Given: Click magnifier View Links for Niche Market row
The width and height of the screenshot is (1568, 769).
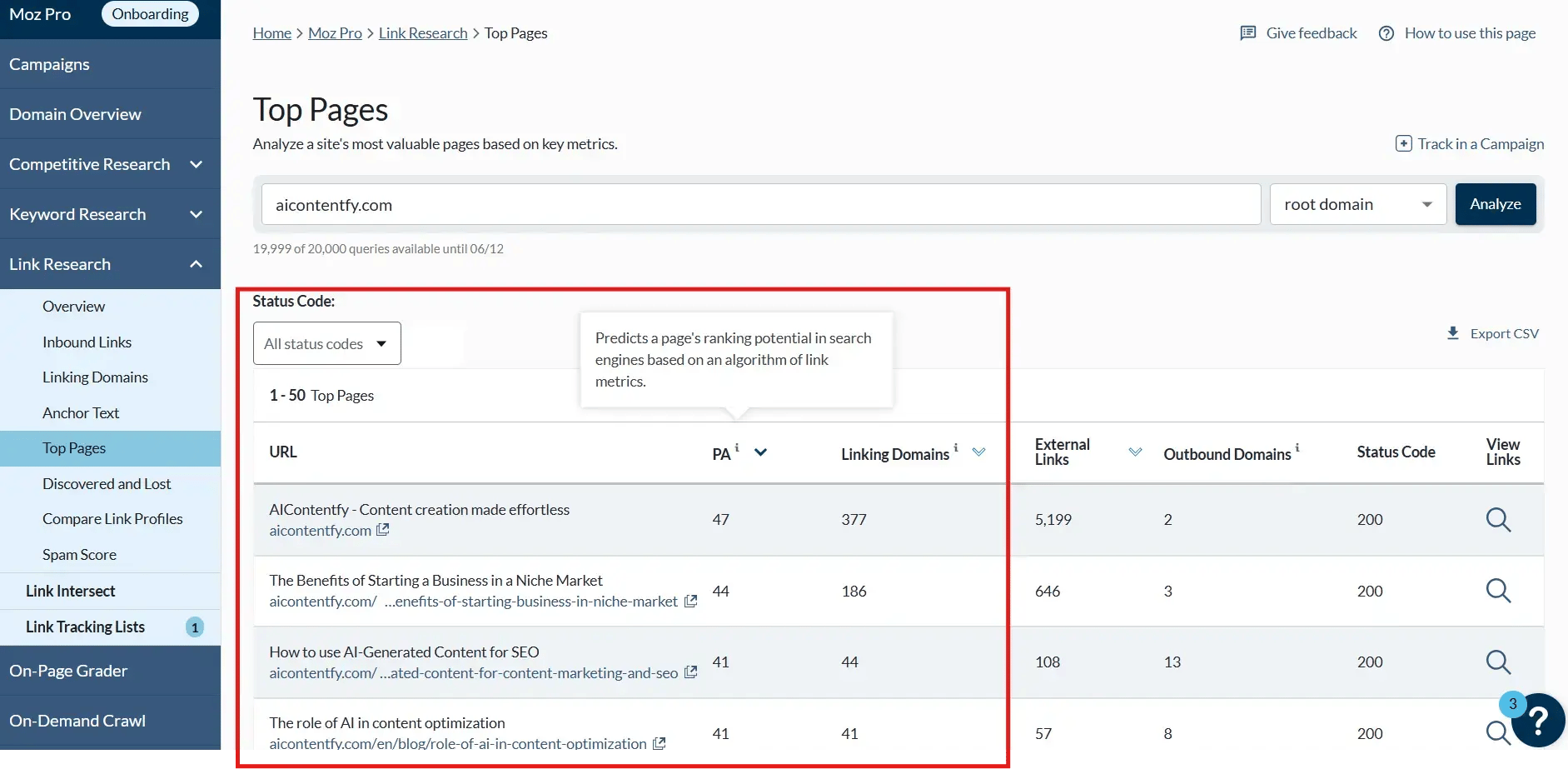Looking at the screenshot, I should coord(1498,591).
